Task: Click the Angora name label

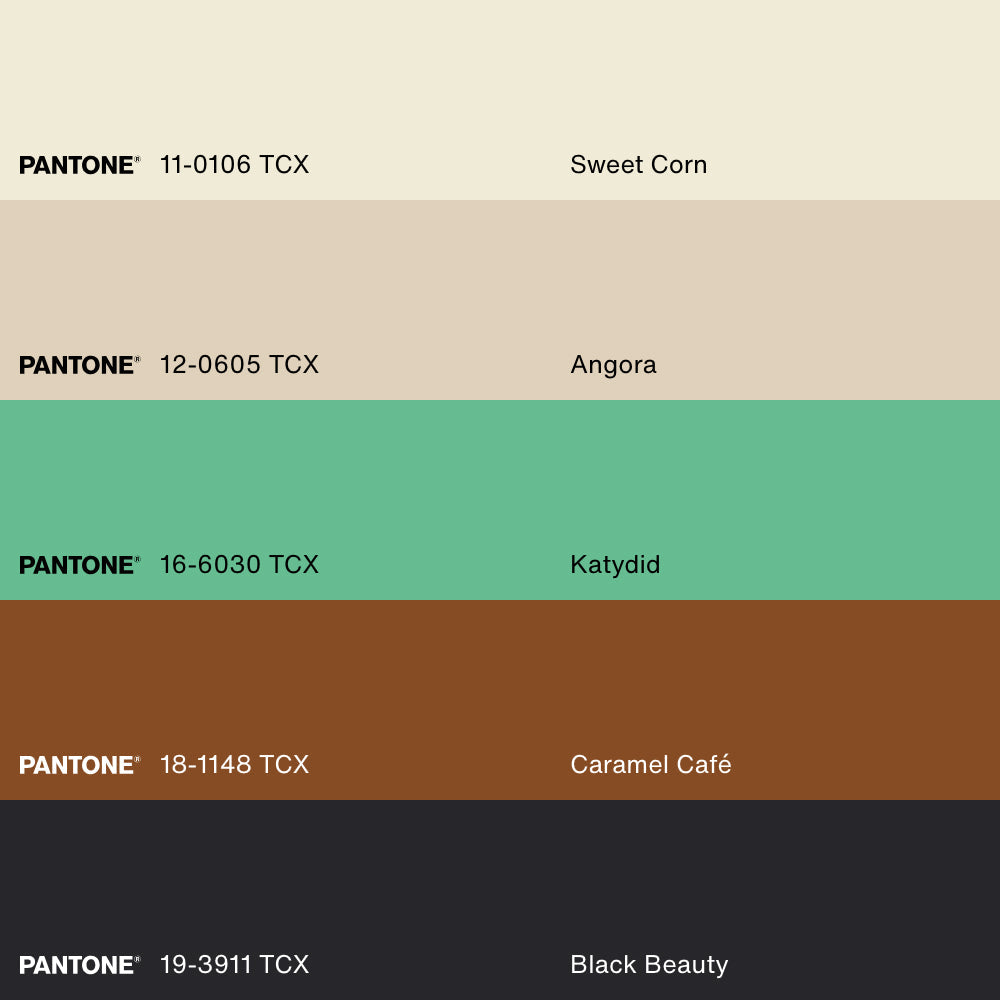Action: [x=614, y=366]
